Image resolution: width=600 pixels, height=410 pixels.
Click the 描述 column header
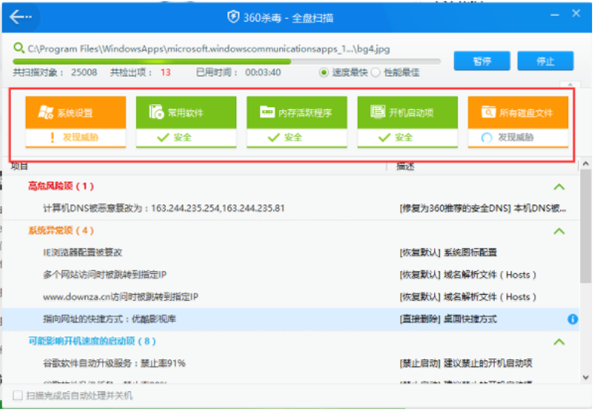[405, 166]
